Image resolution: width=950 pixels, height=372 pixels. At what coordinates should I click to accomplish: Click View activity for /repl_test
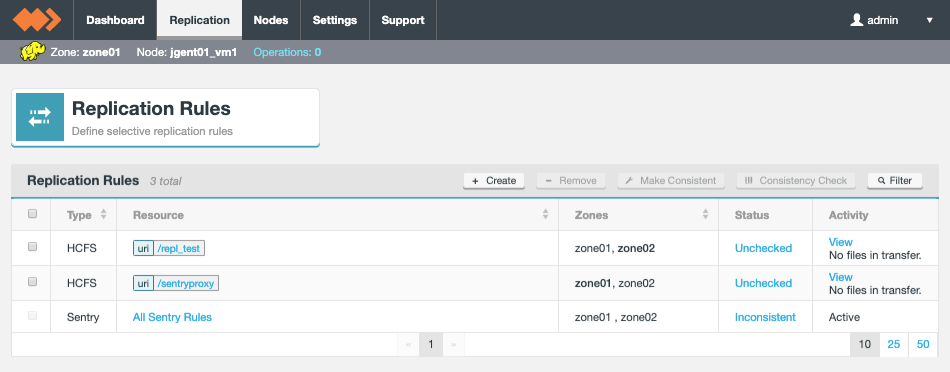840,242
